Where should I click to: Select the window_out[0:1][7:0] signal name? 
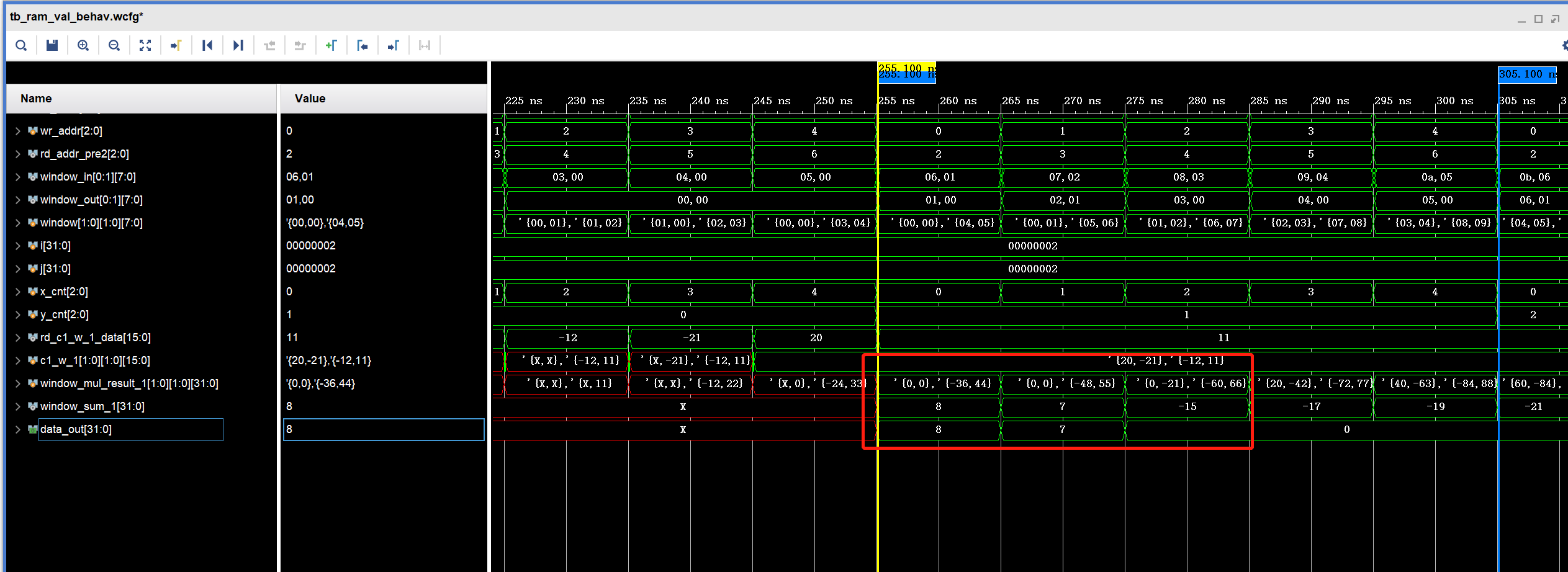pos(91,200)
